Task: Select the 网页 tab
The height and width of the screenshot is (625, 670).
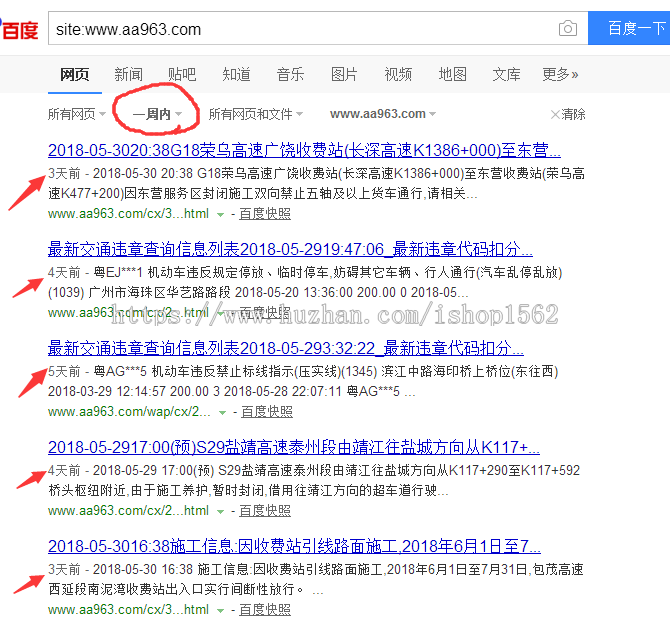Action: pos(75,74)
